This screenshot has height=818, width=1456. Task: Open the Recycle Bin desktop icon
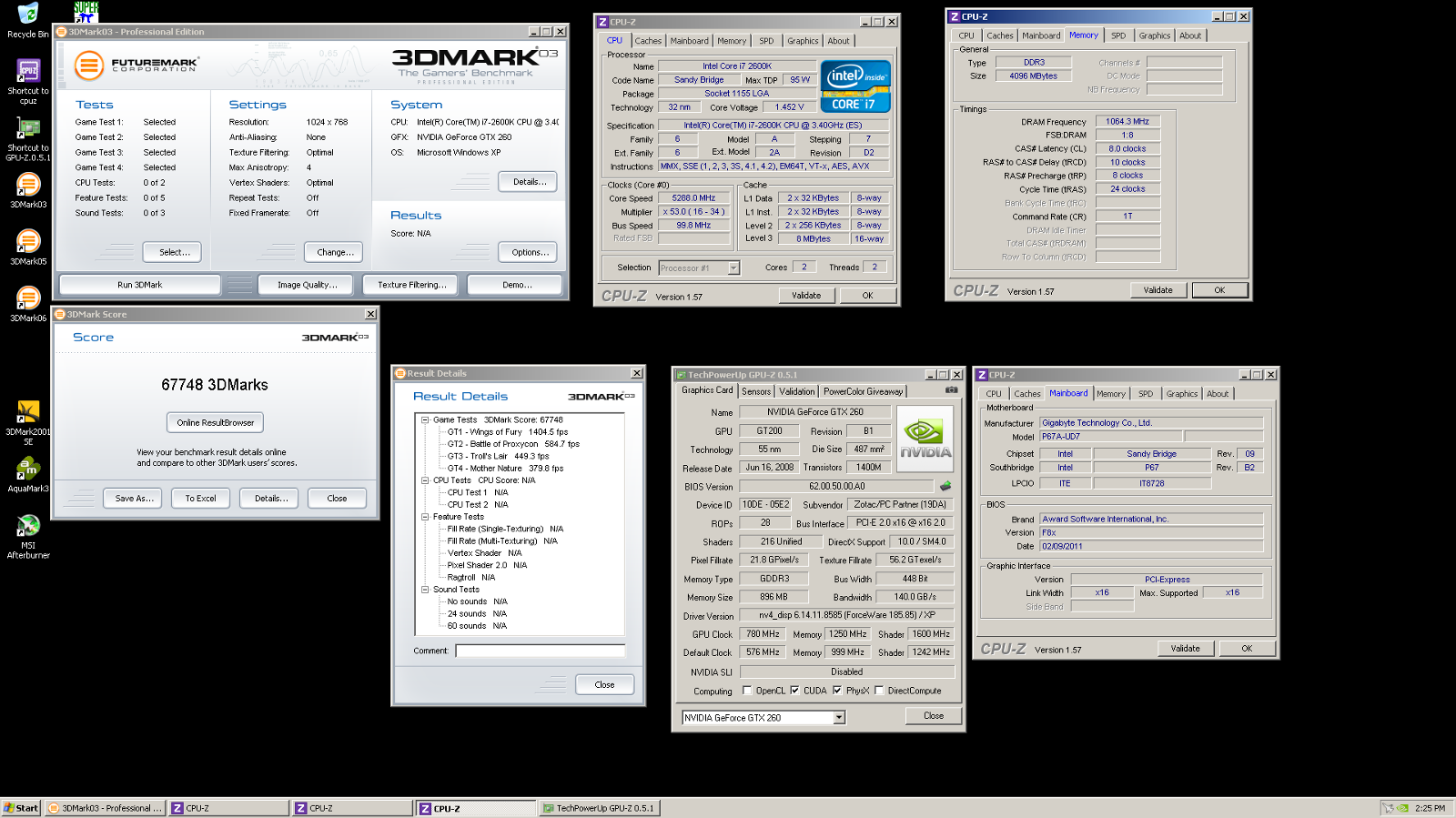pos(28,15)
